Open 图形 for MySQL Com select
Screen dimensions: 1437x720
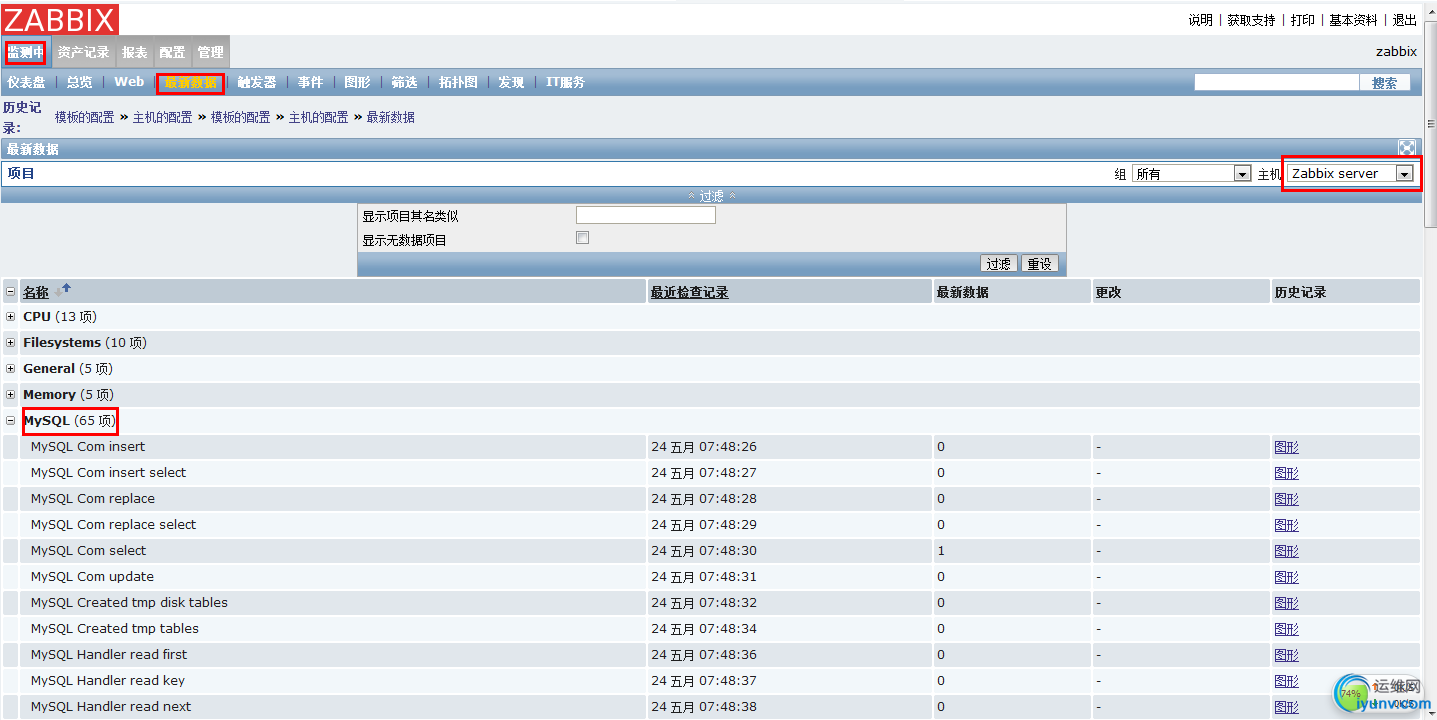[x=1286, y=551]
